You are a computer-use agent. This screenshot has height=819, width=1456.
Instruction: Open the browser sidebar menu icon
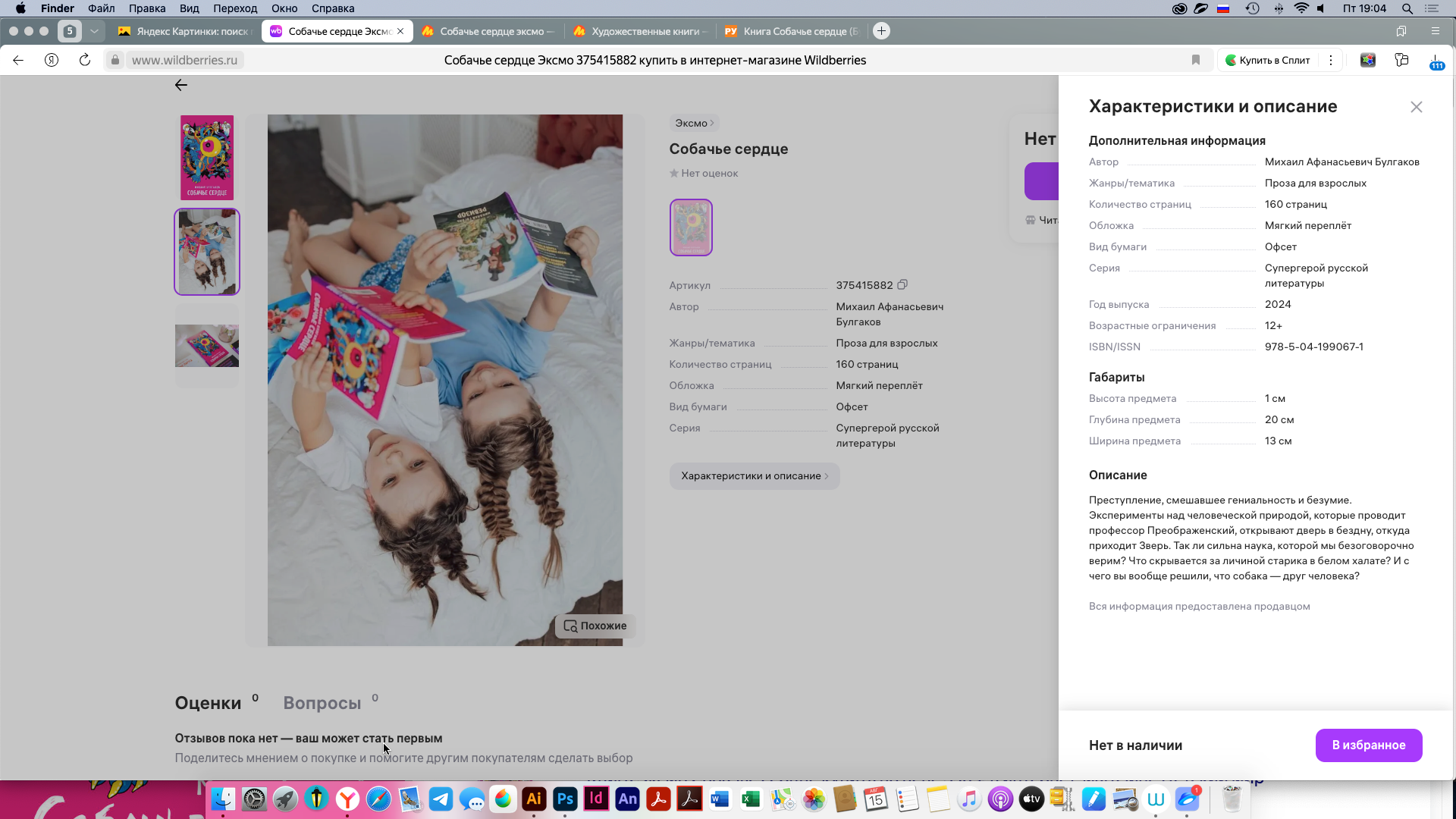coord(1435,31)
